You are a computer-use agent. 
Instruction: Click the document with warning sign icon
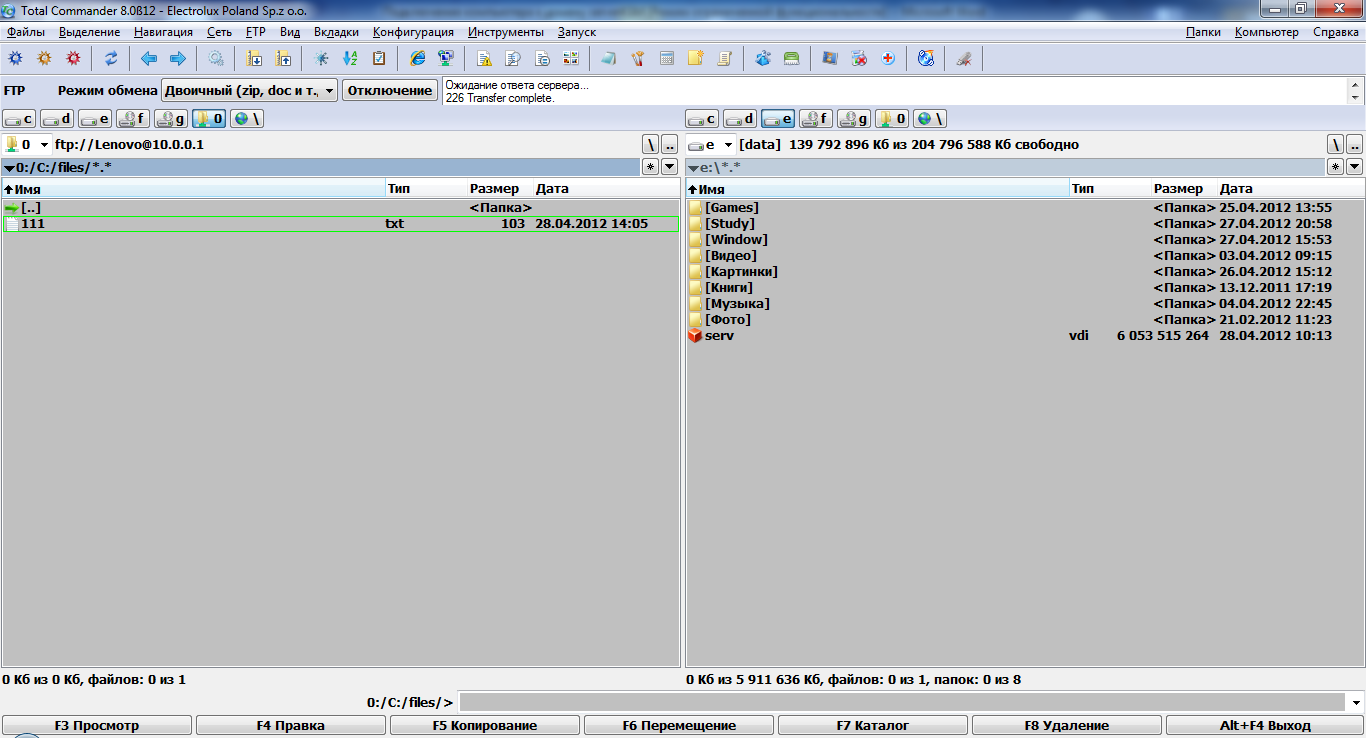484,58
